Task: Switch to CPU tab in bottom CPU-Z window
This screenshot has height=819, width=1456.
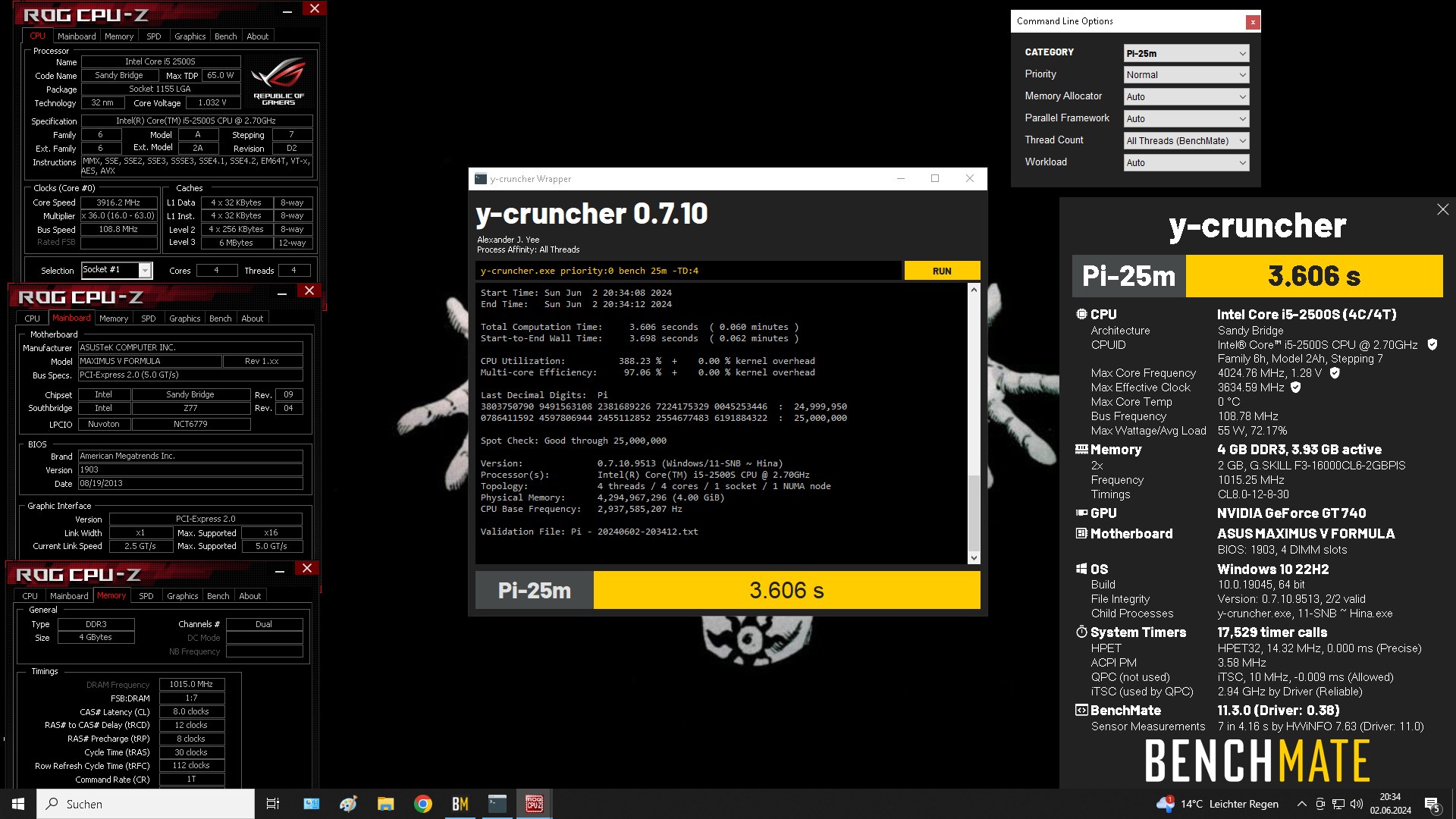Action: (x=30, y=596)
